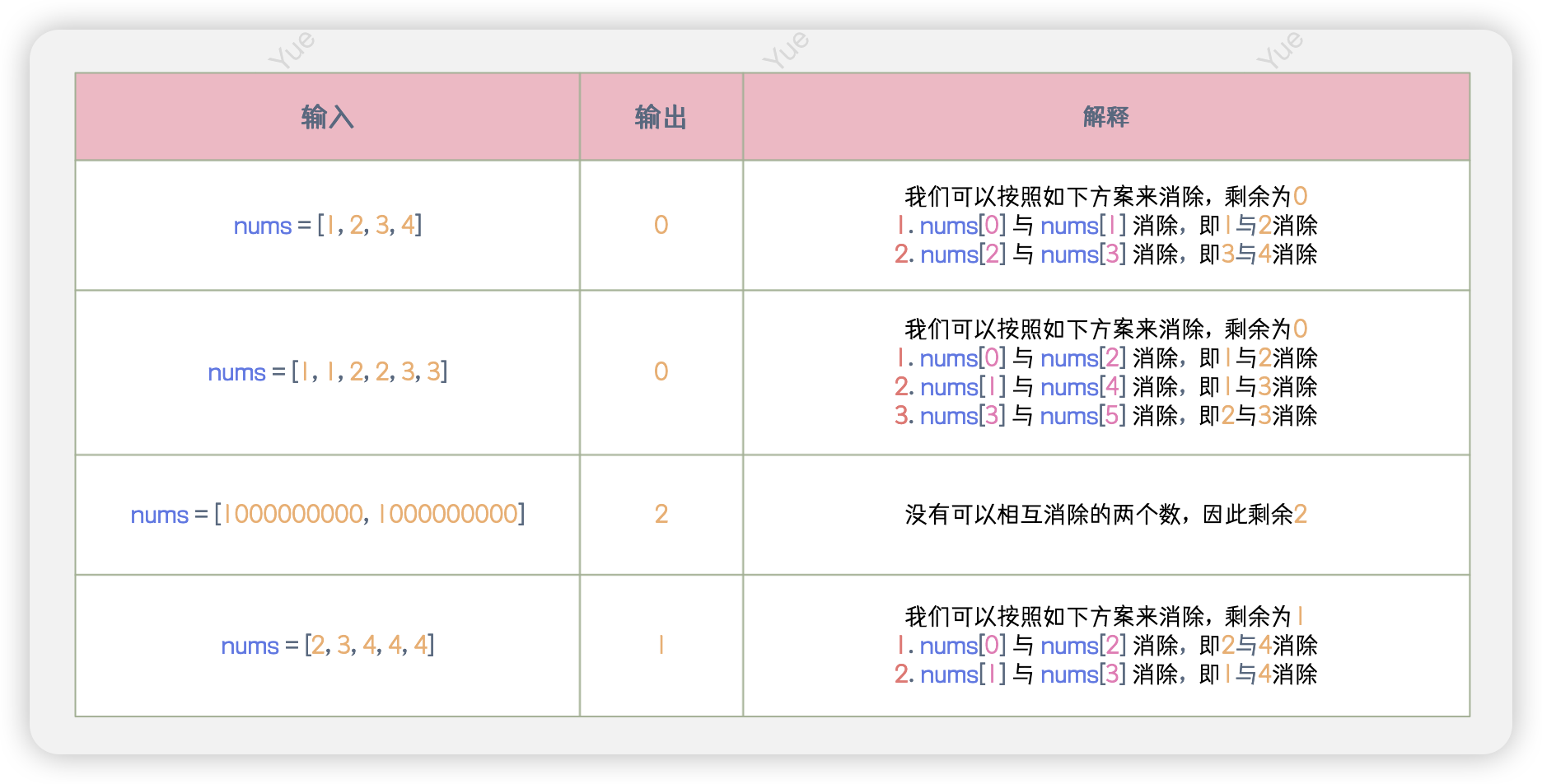The width and height of the screenshot is (1542, 784).
Task: Click the 输出 column header
Action: point(661,117)
